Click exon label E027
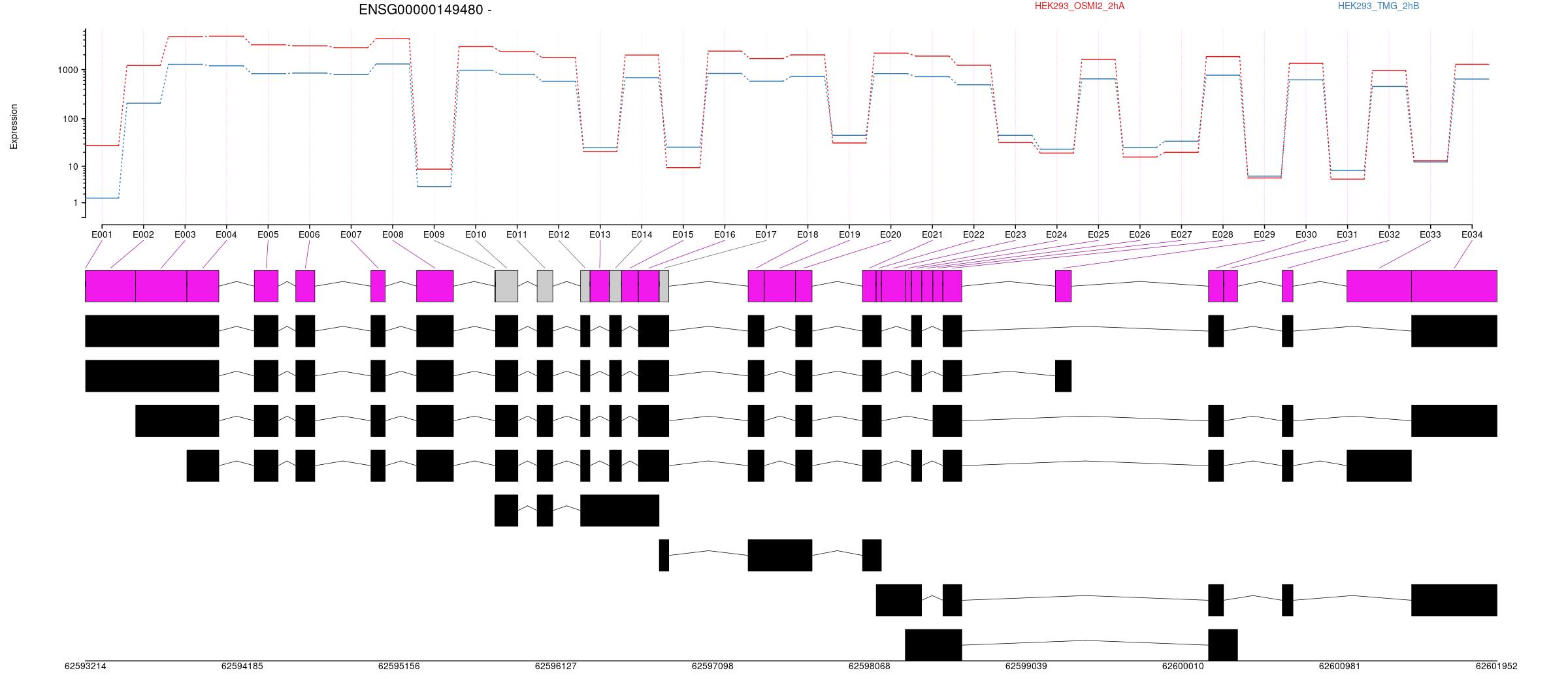Image resolution: width=1568 pixels, height=679 pixels. click(1181, 234)
